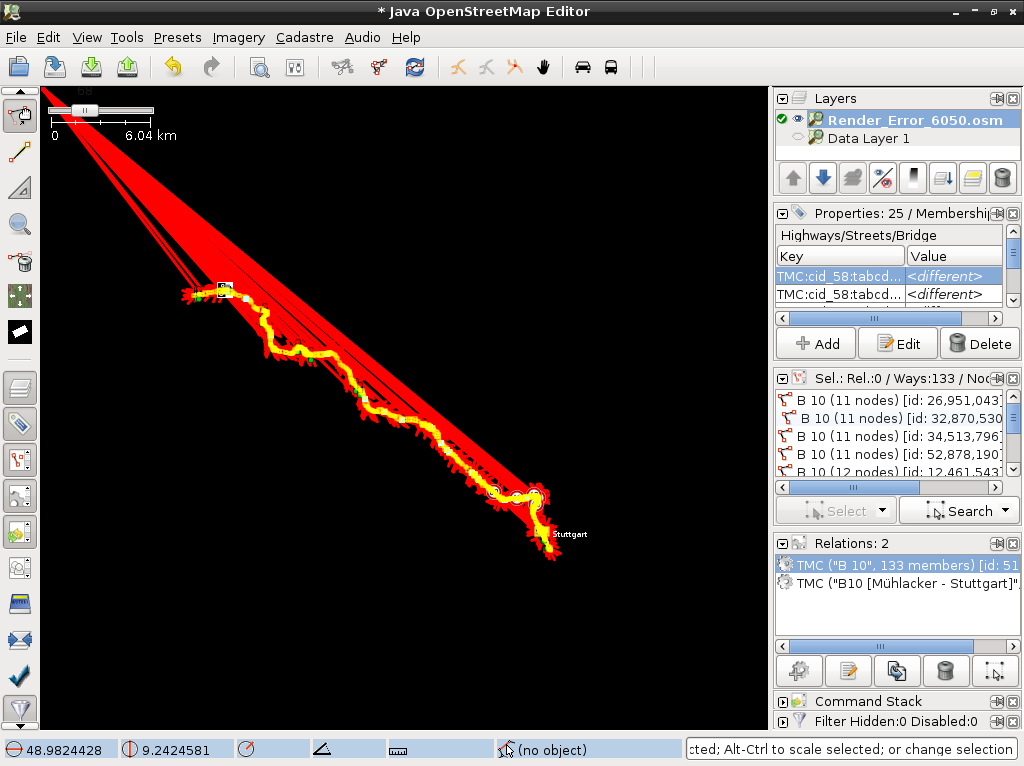
Task: Click the Edit property button
Action: click(x=898, y=343)
